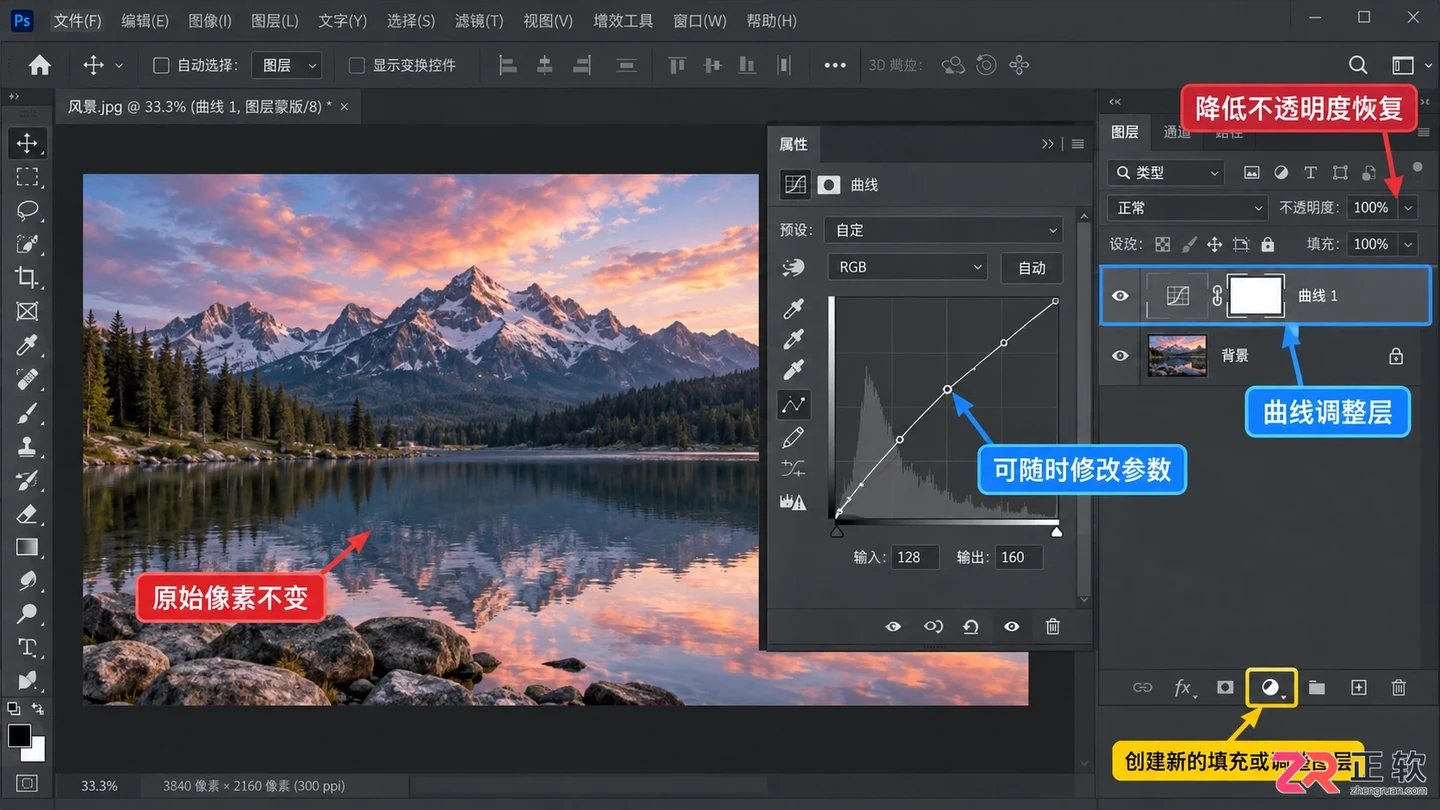The image size is (1440, 810).
Task: Activate the Clone Stamp tool
Action: click(x=27, y=447)
